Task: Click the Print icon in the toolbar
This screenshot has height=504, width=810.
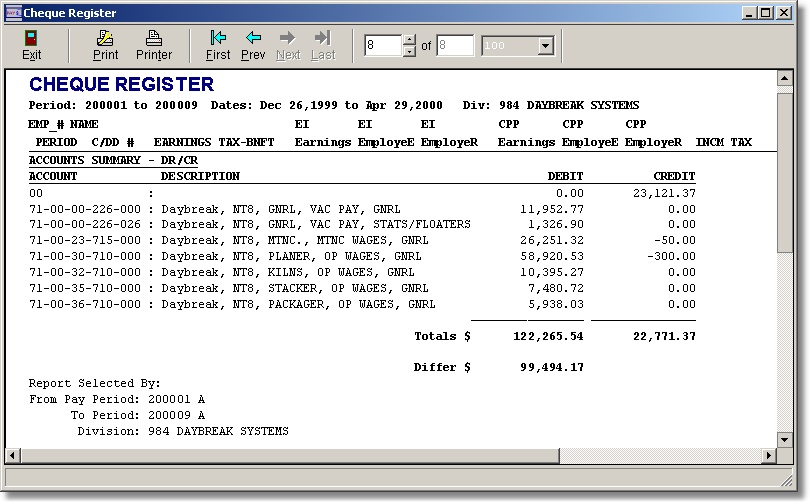Action: click(105, 45)
